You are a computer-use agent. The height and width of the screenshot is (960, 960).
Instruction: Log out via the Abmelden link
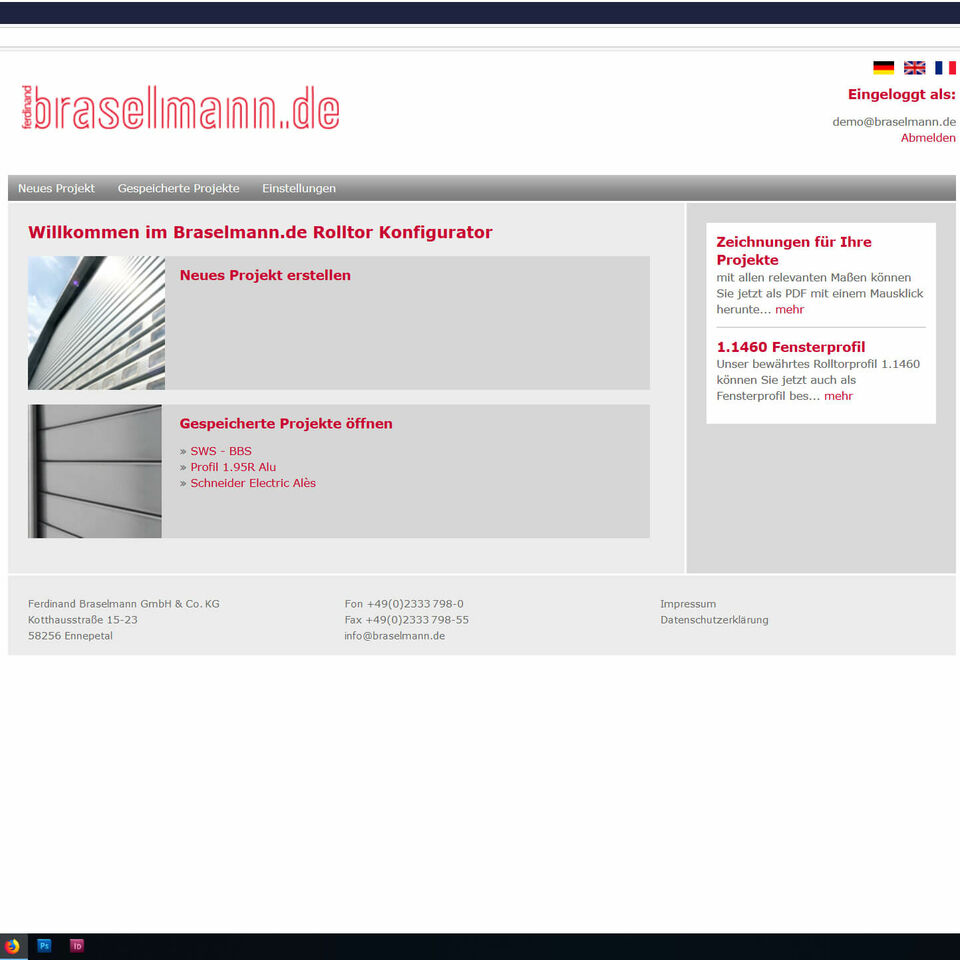(x=927, y=138)
